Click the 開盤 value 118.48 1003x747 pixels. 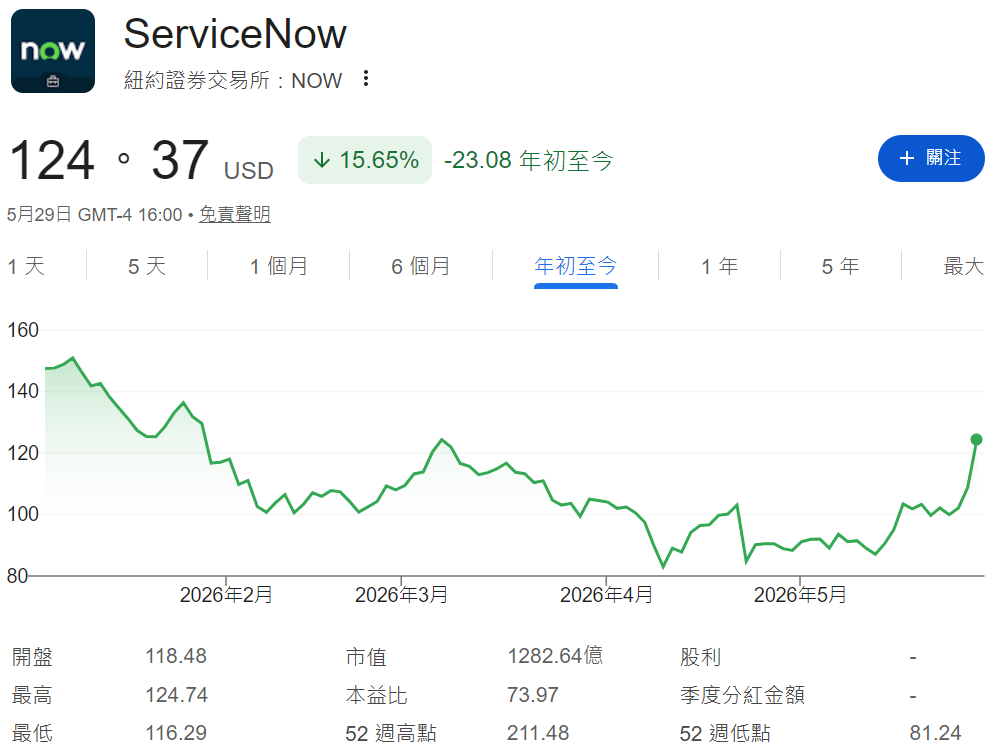pyautogui.click(x=176, y=656)
